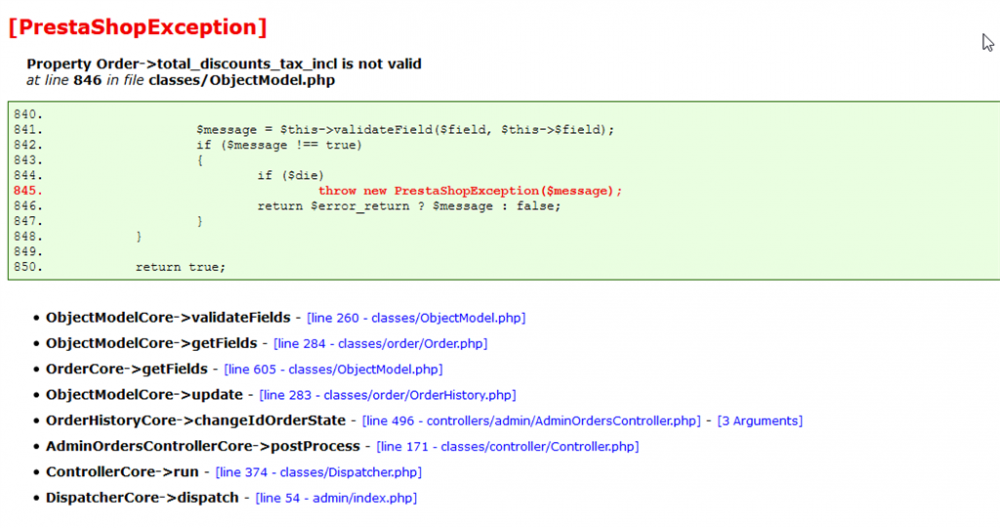Open link line 284 classes/order/Order.php
Screen dimensions: 1000x528
[x=380, y=343]
